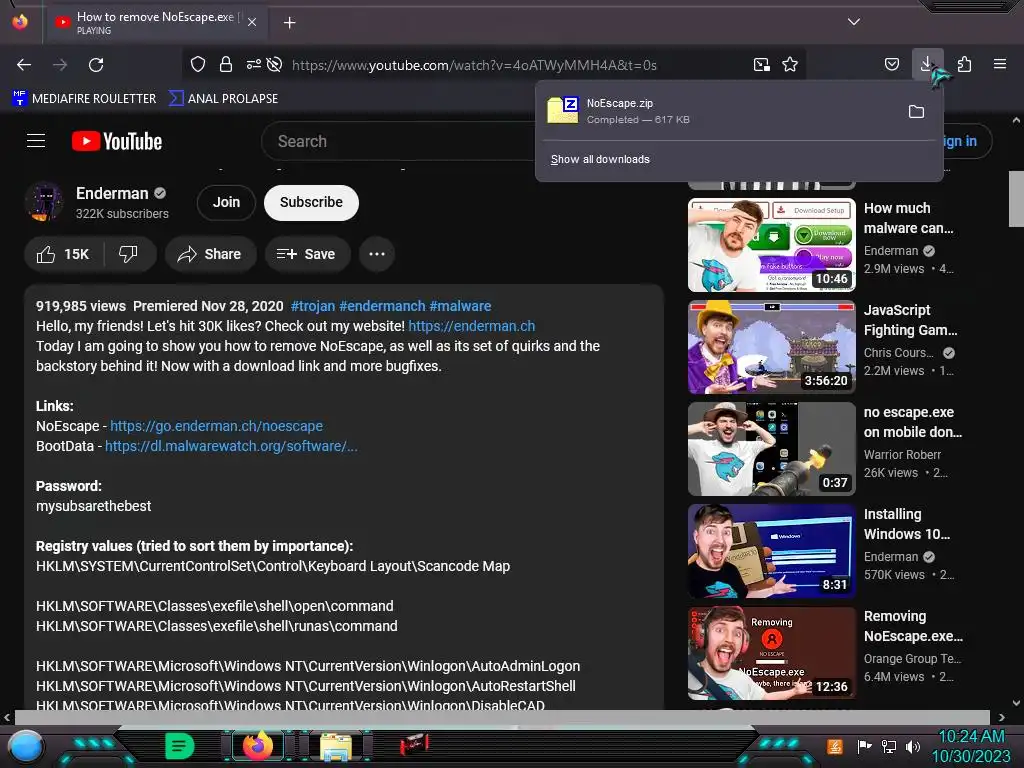Save page to Pocket
This screenshot has width=1024, height=768.
[891, 64]
